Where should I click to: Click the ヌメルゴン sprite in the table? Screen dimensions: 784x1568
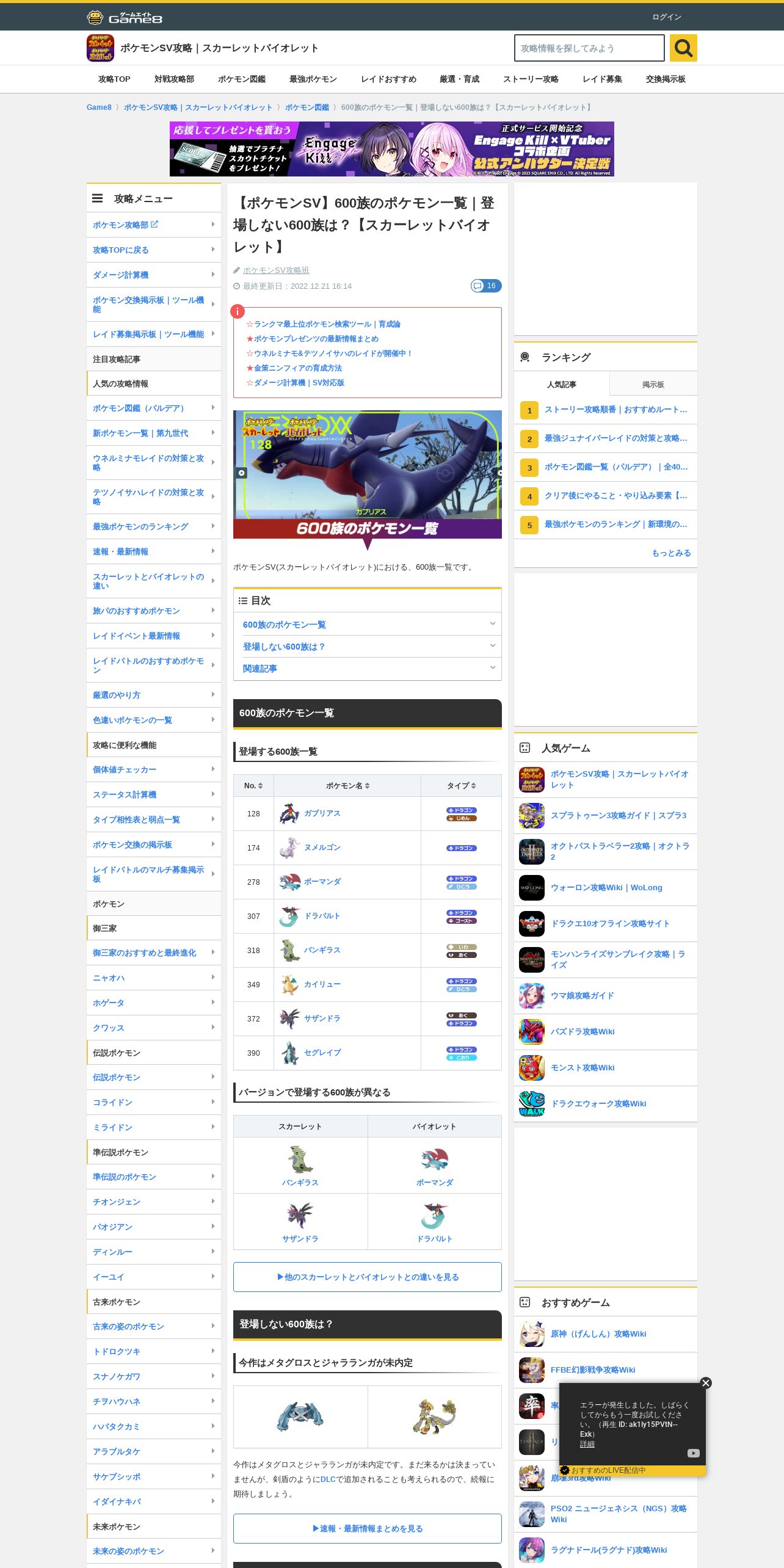click(x=289, y=848)
